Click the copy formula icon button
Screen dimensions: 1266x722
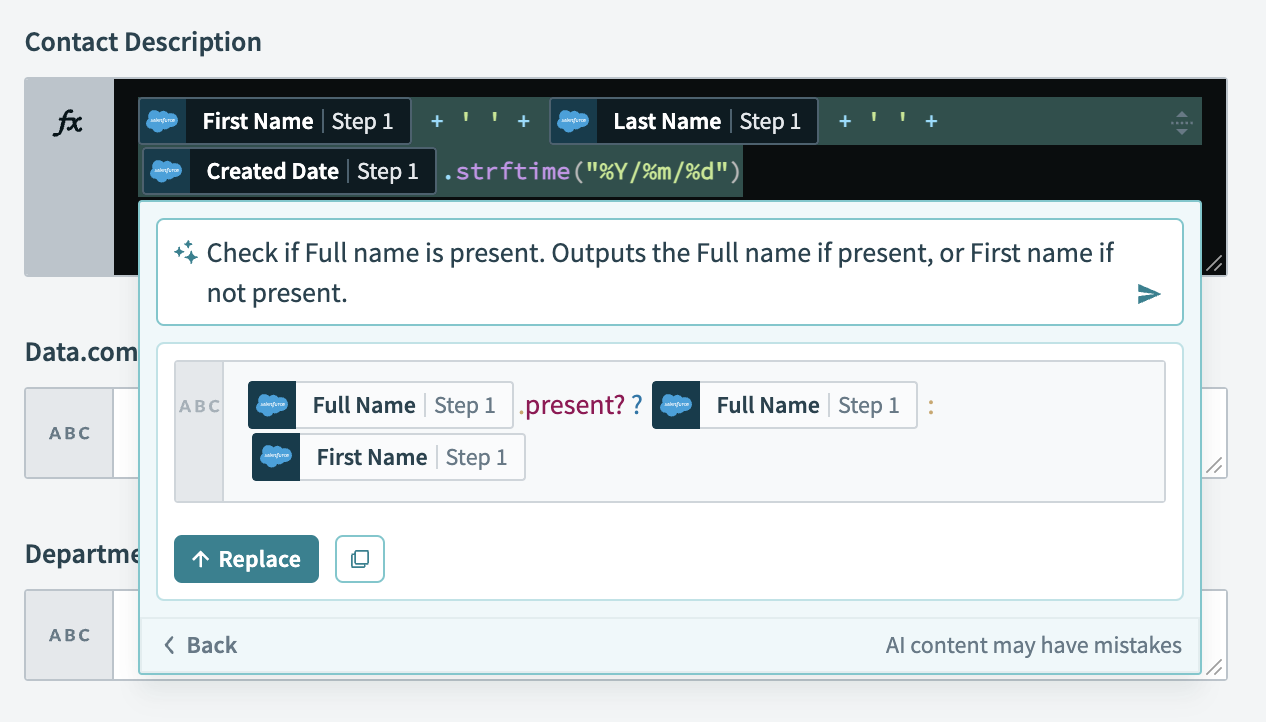click(x=360, y=559)
